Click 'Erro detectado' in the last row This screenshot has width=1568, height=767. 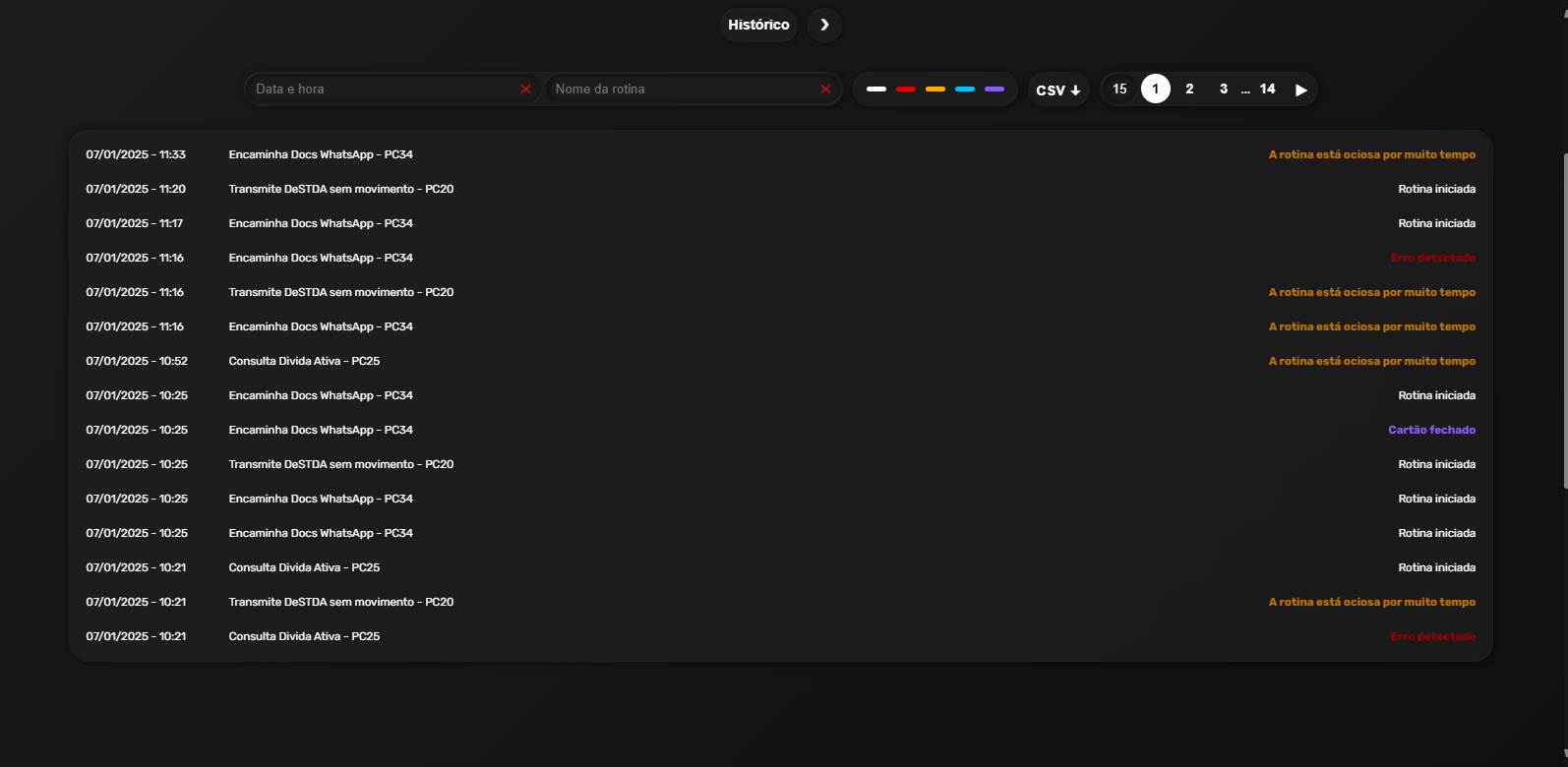click(1433, 636)
